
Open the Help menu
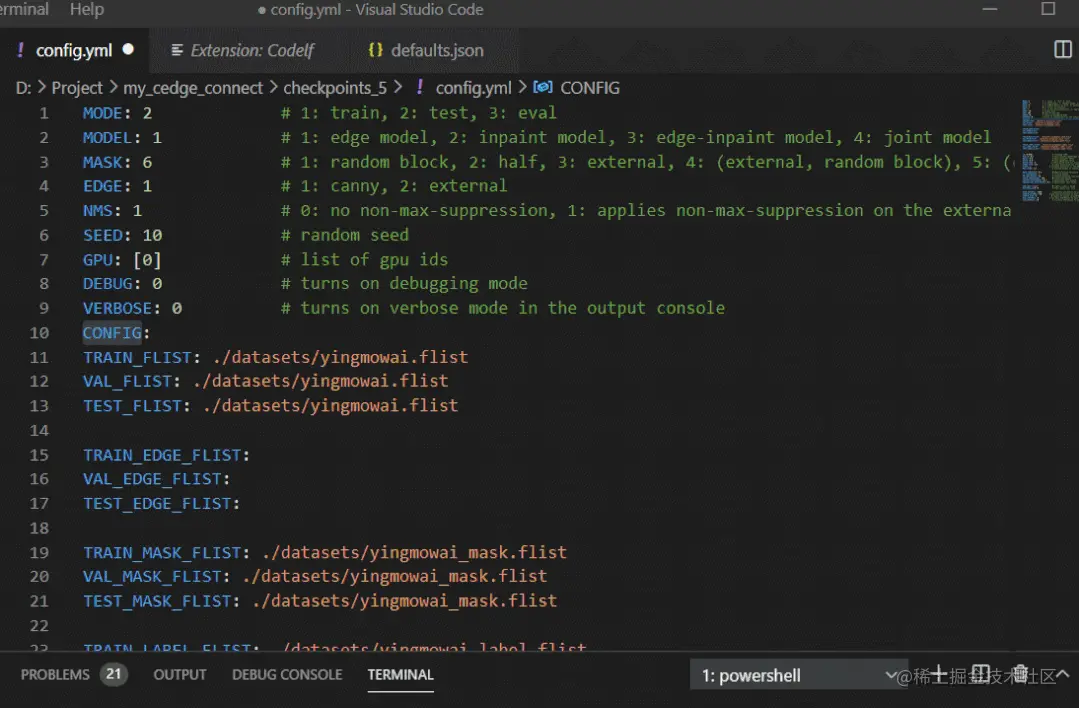click(87, 10)
